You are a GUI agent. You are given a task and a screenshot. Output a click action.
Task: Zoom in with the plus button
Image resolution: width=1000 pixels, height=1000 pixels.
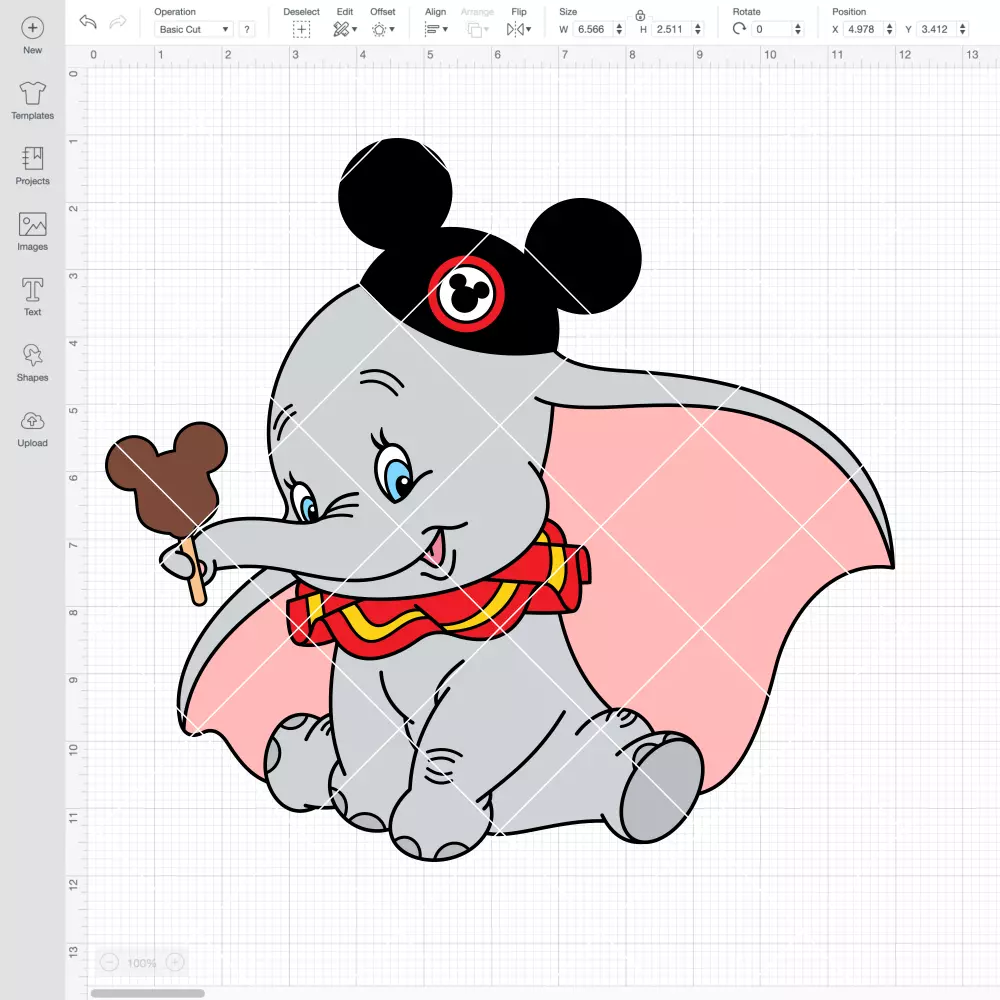coord(175,962)
